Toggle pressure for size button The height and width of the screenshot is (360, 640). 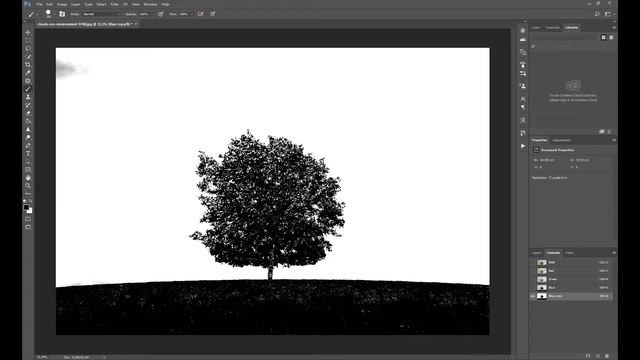(x=213, y=14)
